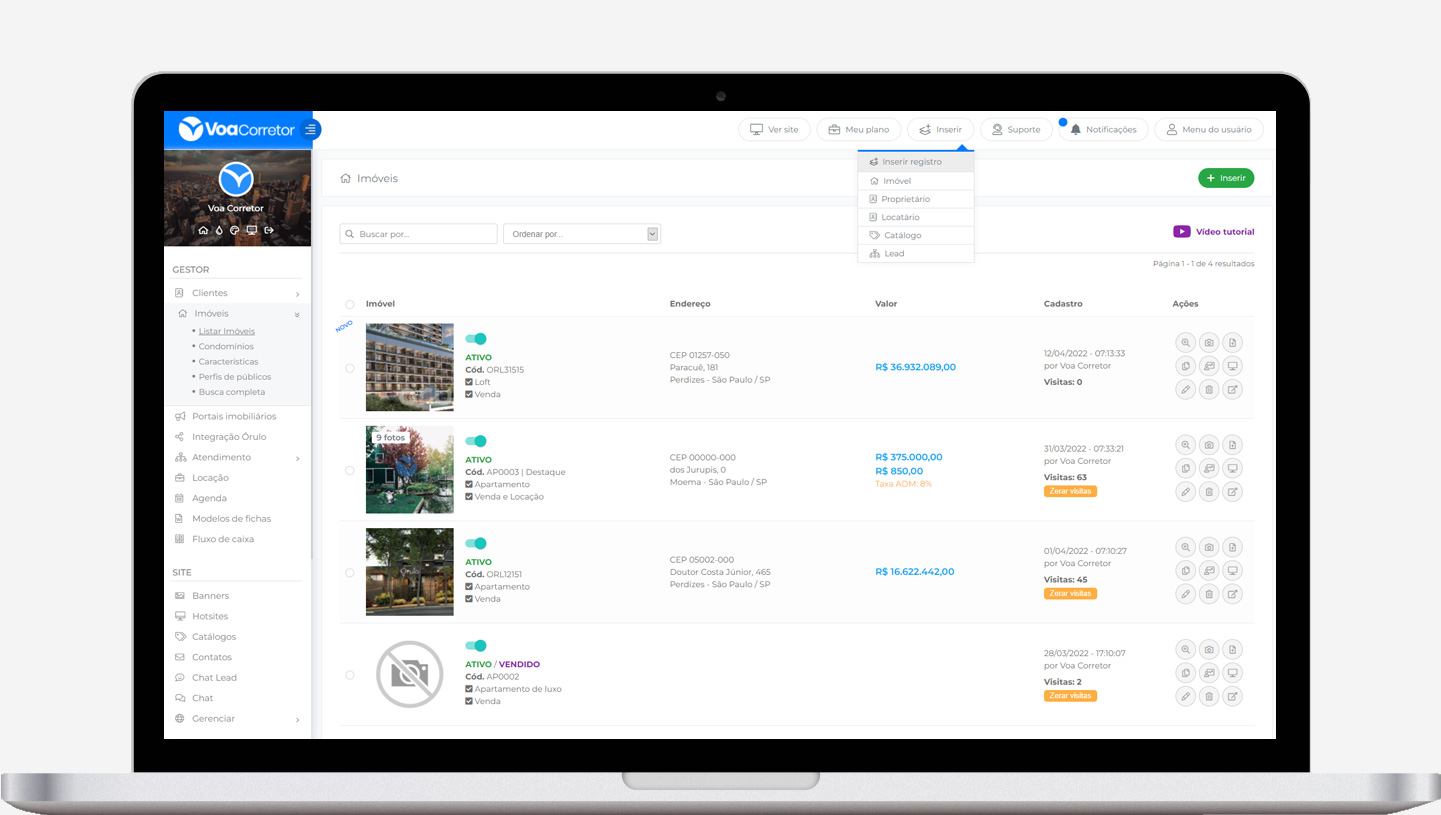The width and height of the screenshot is (1441, 815).
Task: Click the magnifier zoom icon for property AP0002
Action: tap(1185, 649)
